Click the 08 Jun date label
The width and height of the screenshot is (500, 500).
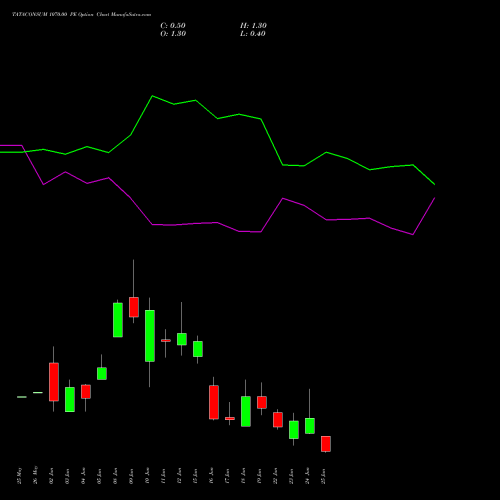pos(116,476)
